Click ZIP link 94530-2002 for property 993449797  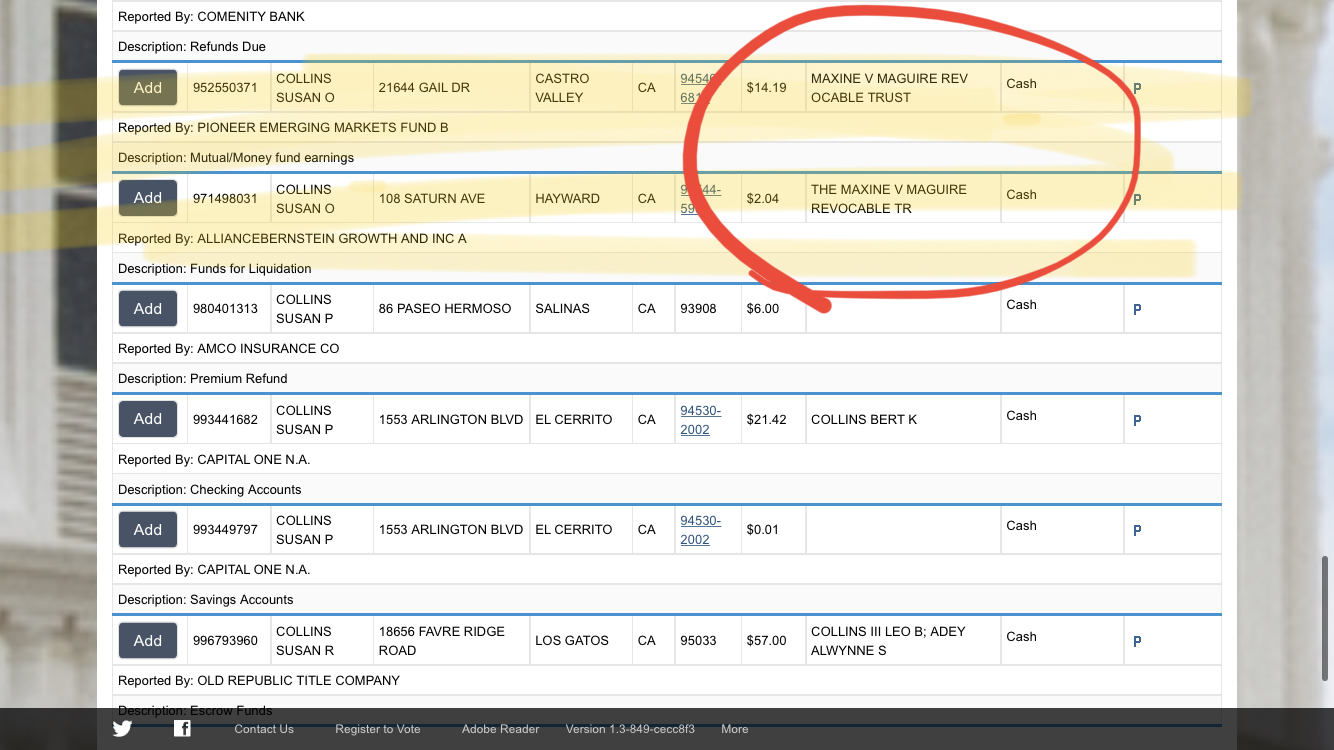[700, 530]
